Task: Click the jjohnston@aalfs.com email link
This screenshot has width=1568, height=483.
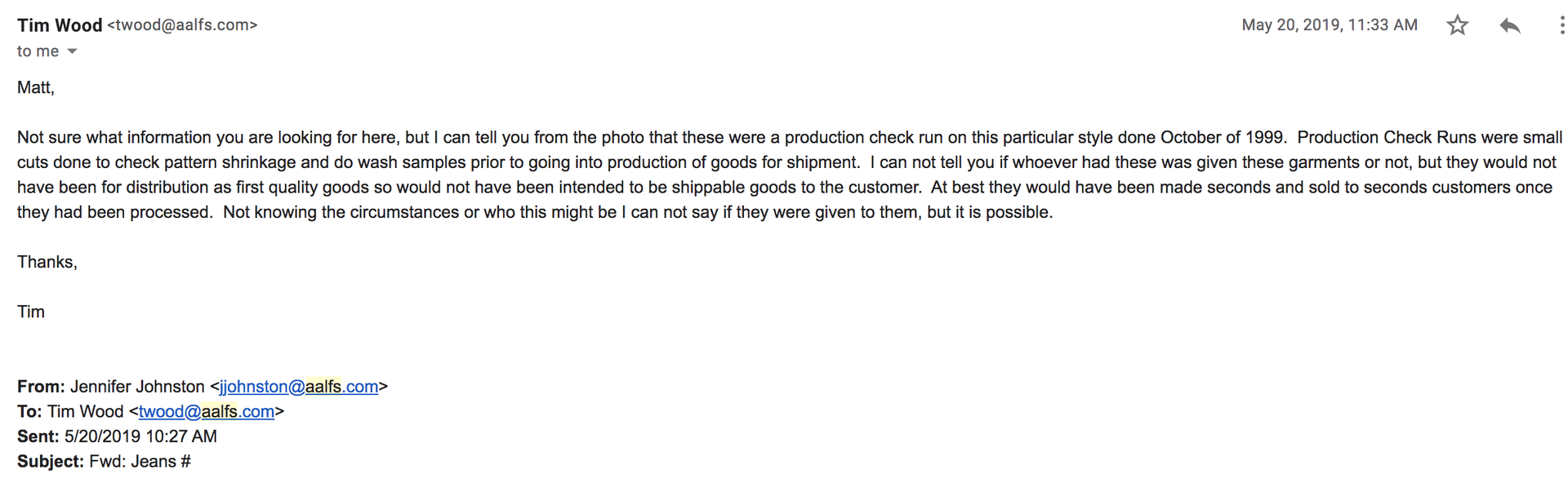Action: click(298, 387)
